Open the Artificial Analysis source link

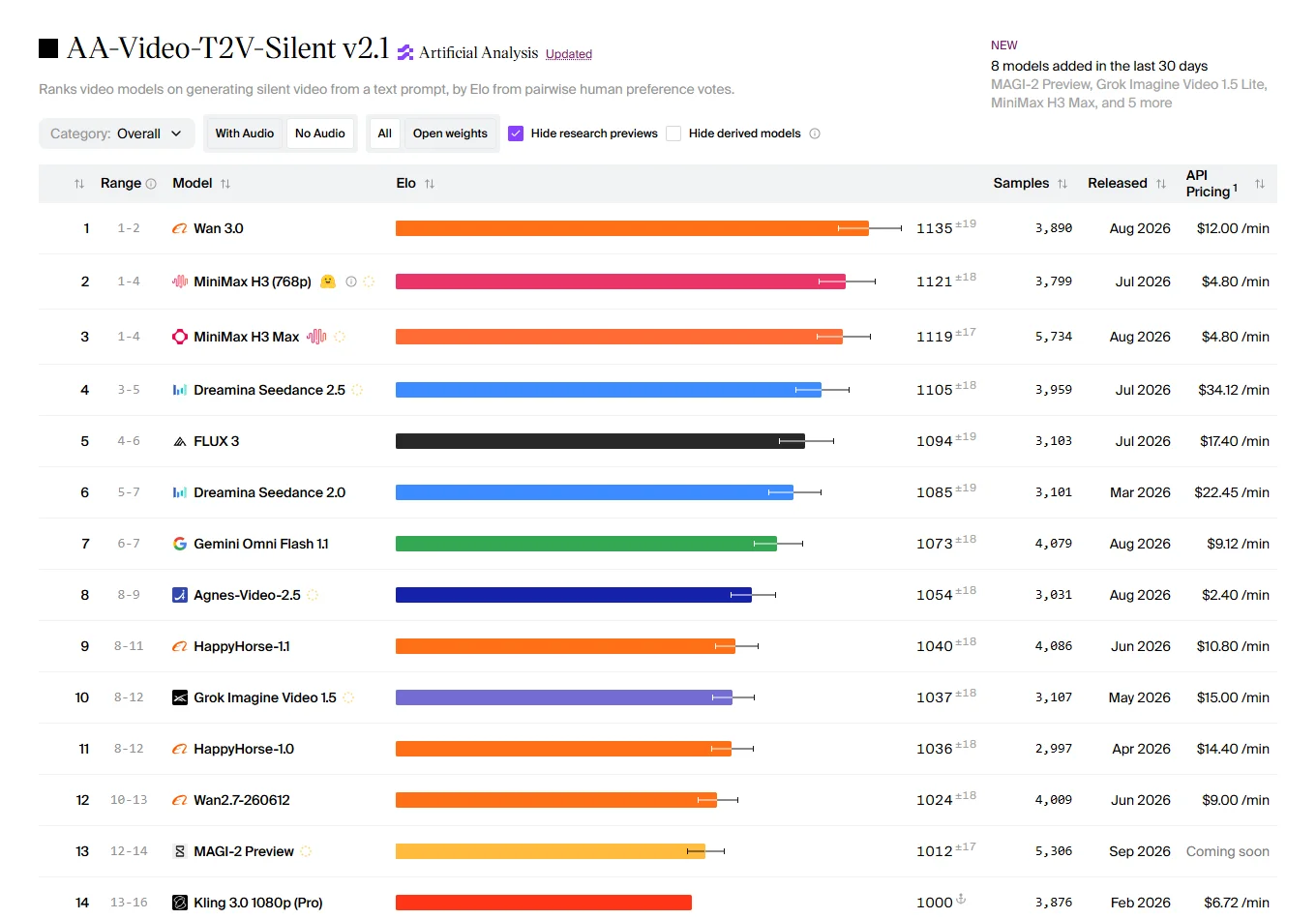click(478, 53)
